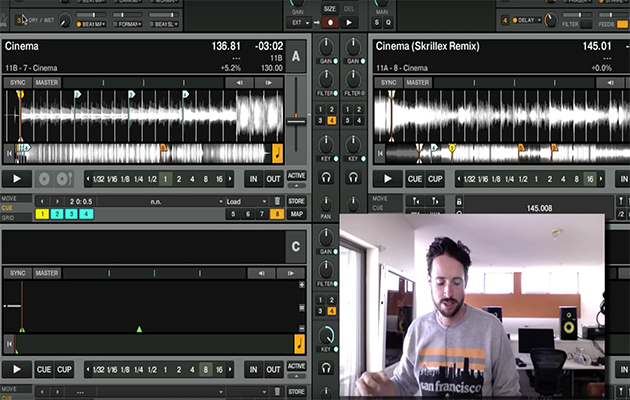Switch to the GRID tab on deck A
Viewport: 630px width, 400px height.
click(x=12, y=215)
